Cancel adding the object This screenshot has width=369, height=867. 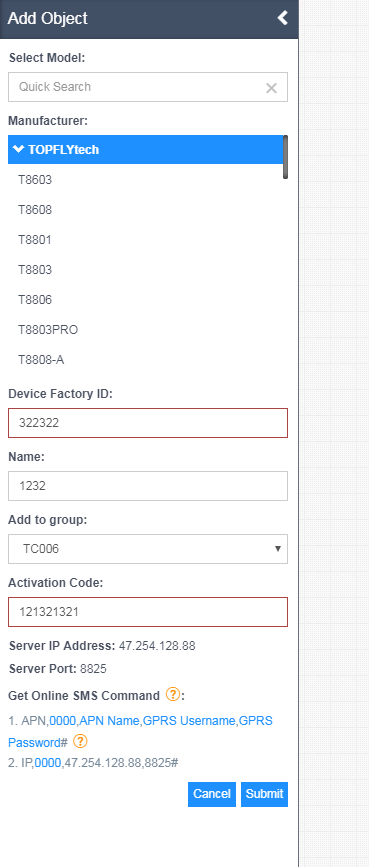(212, 794)
